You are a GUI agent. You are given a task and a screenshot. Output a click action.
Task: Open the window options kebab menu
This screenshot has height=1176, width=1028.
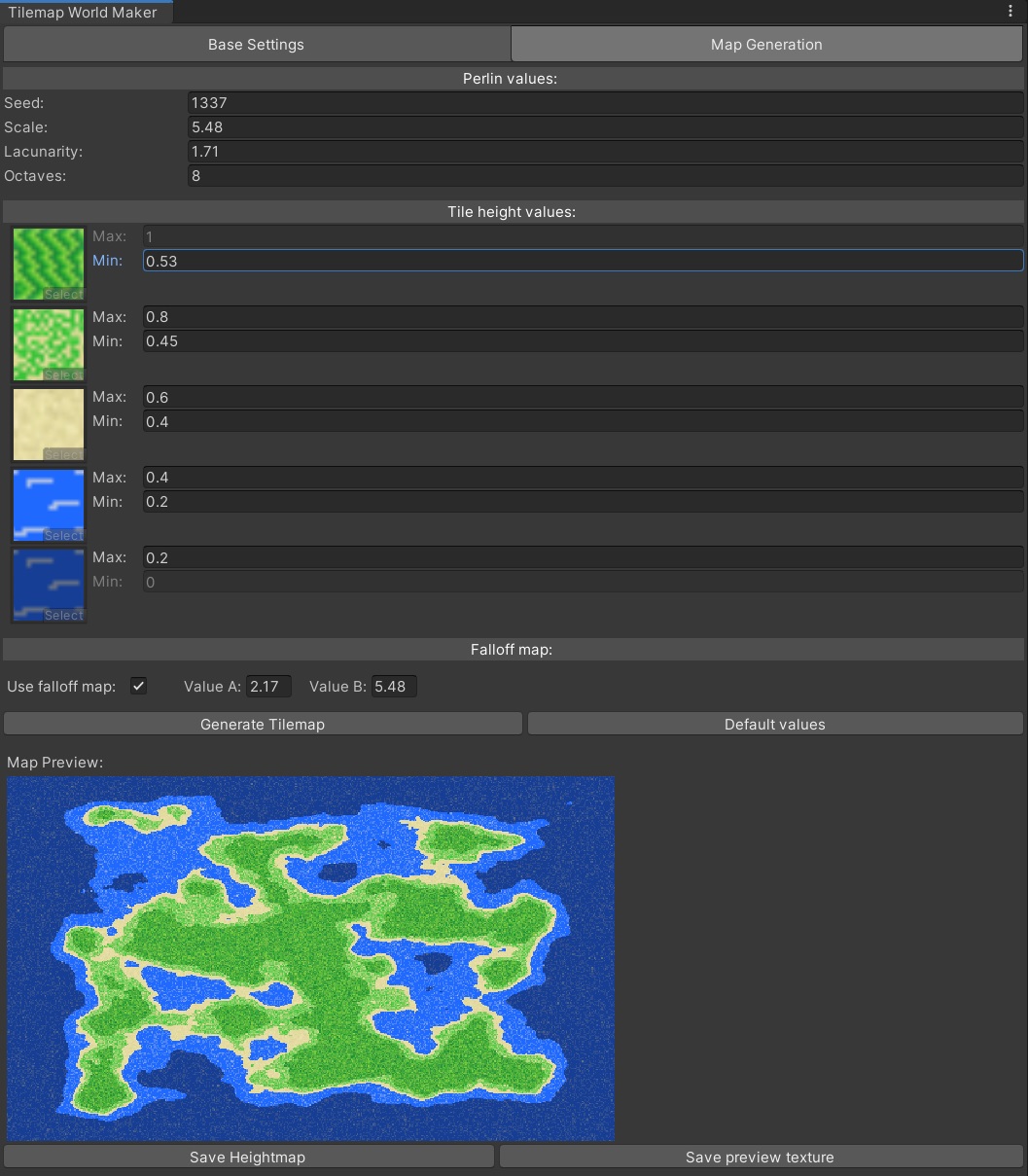pos(1010,12)
